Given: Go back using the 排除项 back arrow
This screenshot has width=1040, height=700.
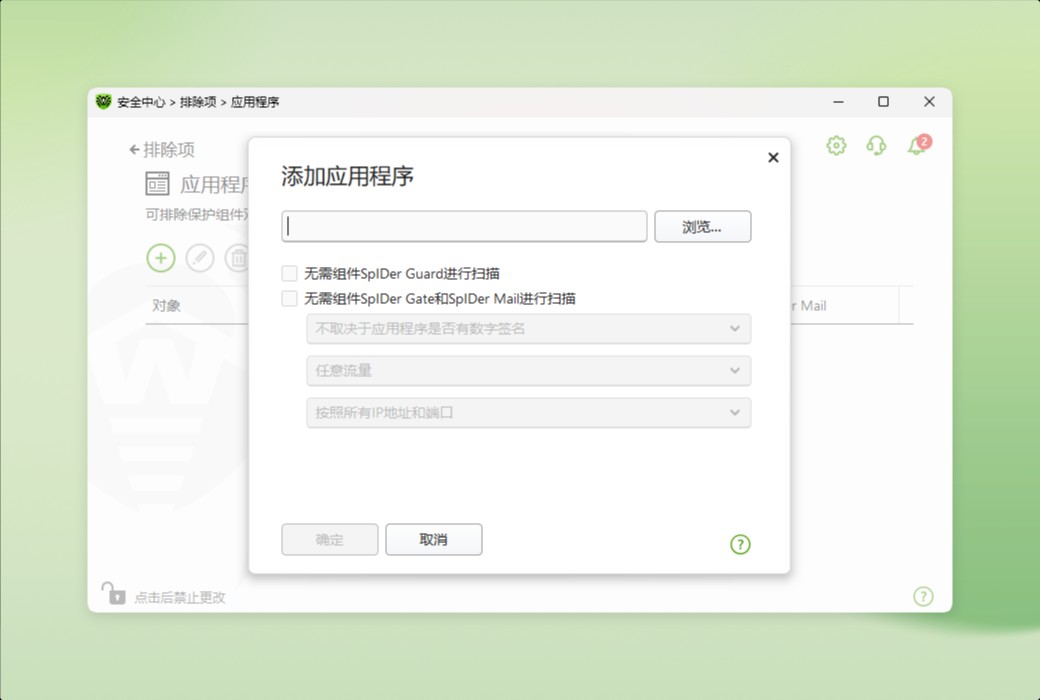Looking at the screenshot, I should pyautogui.click(x=134, y=149).
